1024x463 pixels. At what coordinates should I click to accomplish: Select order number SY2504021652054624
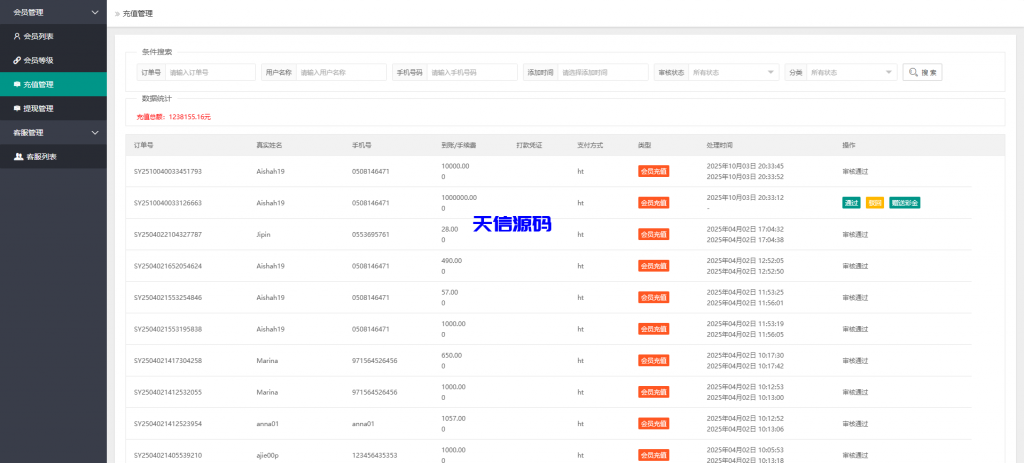click(x=168, y=266)
